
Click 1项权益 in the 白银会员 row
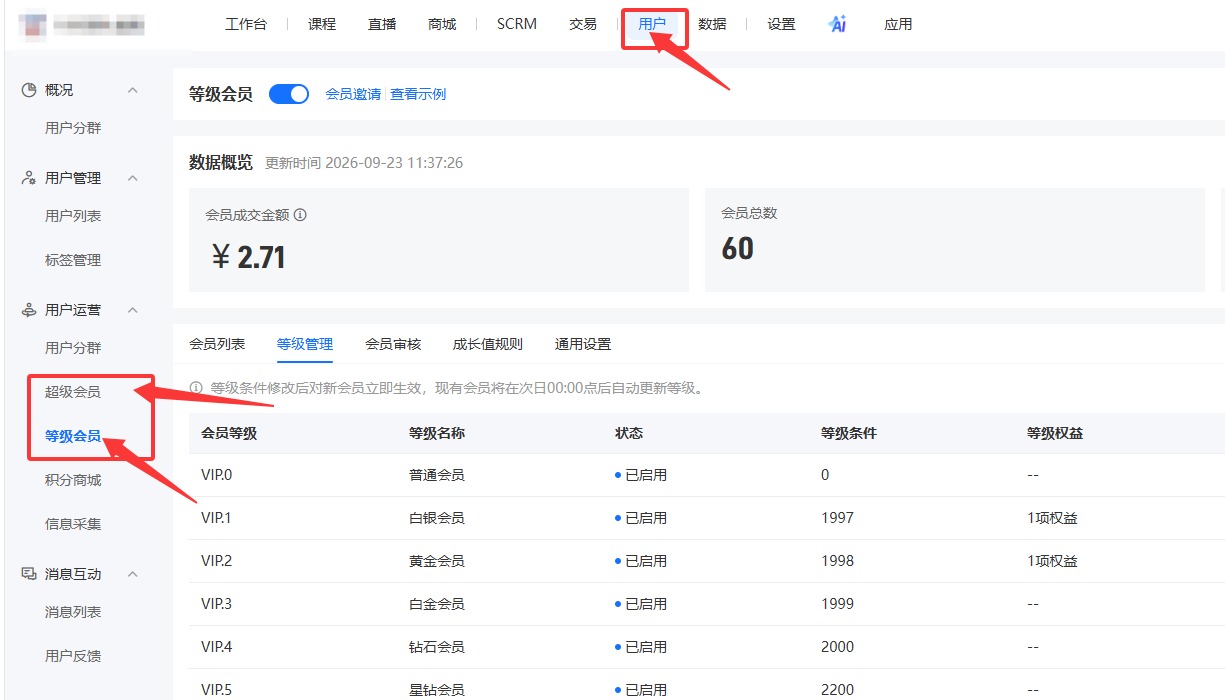point(1052,518)
